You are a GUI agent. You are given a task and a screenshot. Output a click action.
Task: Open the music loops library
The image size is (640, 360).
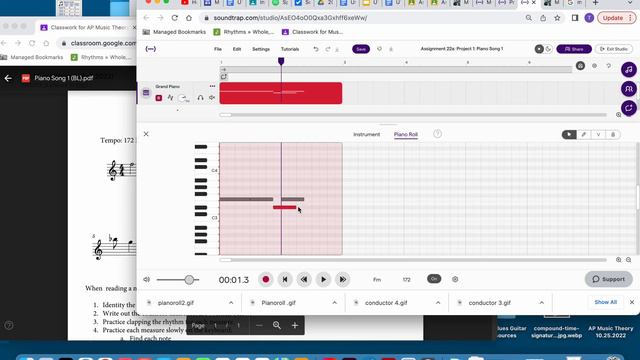coord(629,69)
